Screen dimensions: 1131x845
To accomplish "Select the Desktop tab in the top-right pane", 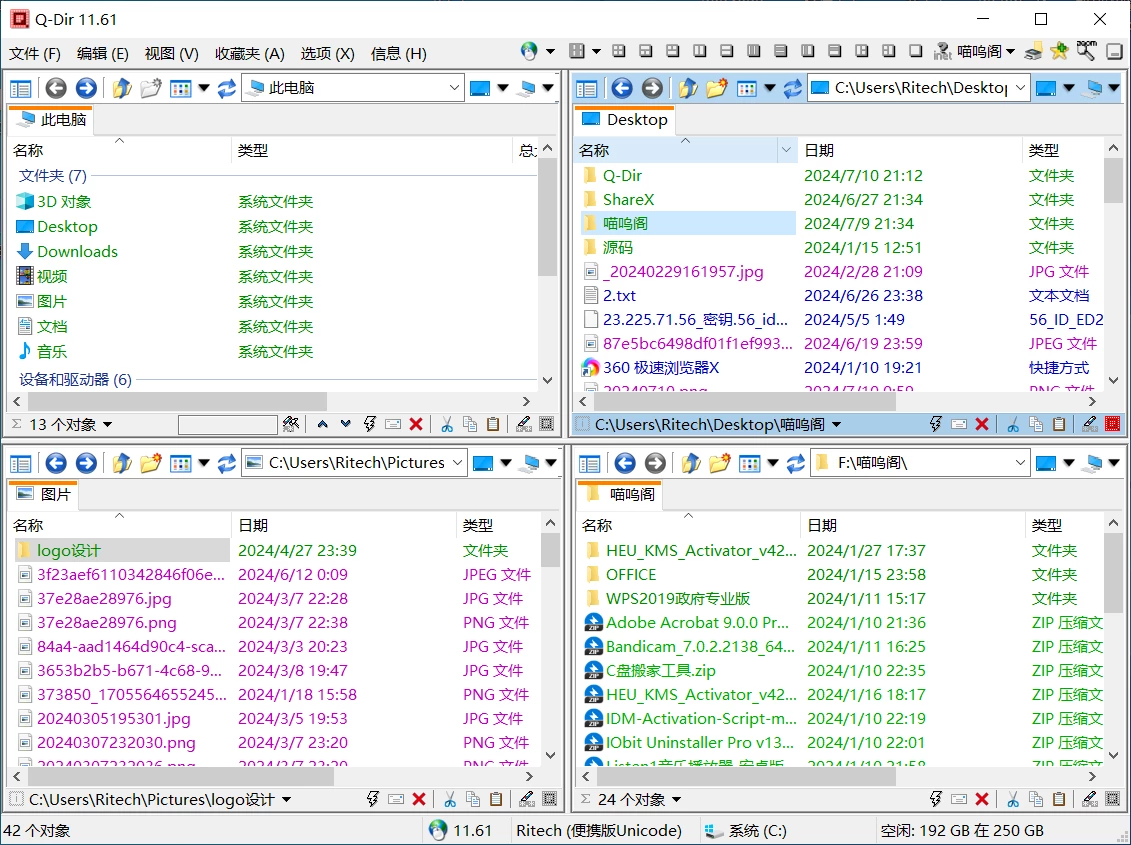I will coord(625,119).
